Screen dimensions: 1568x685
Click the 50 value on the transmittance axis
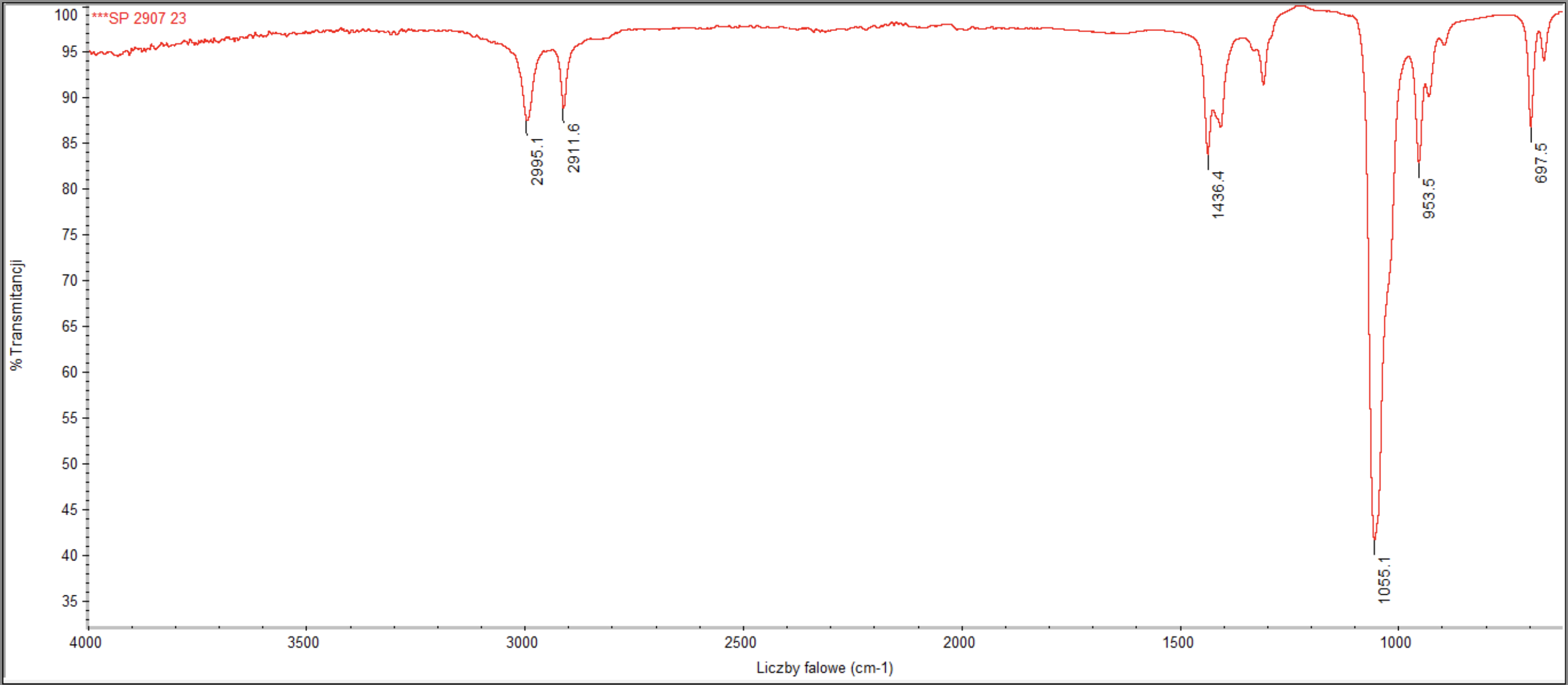(69, 464)
